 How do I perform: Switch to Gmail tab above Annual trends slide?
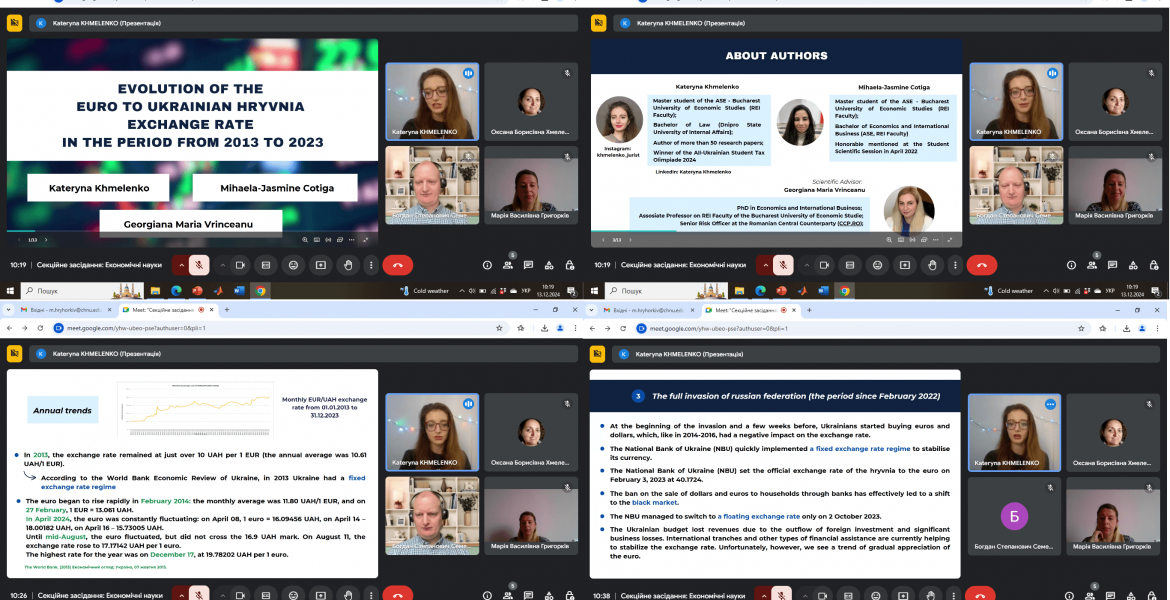[x=66, y=310]
